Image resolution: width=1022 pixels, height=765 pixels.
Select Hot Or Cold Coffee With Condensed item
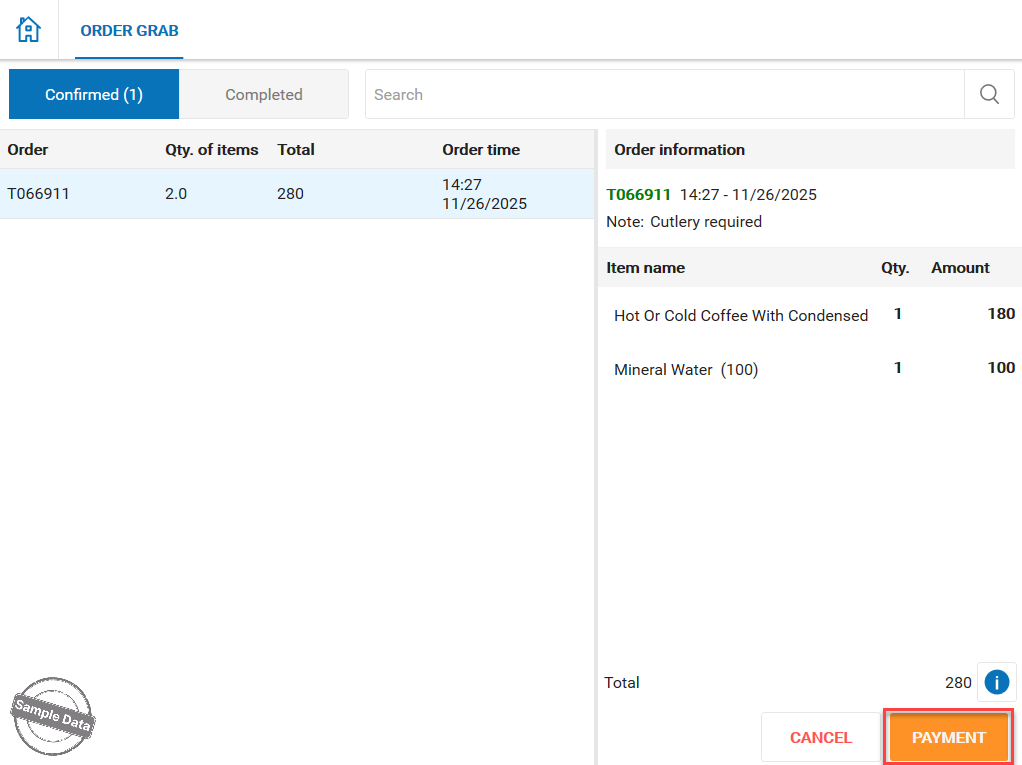click(741, 315)
